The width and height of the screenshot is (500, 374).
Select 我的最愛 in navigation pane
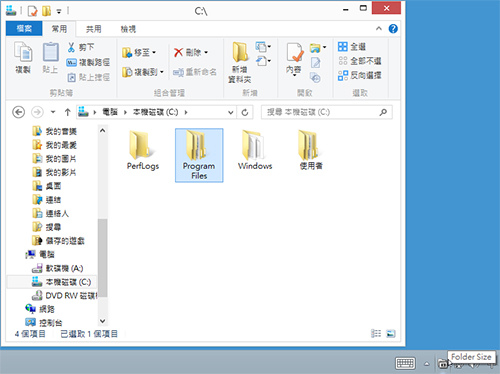point(55,145)
